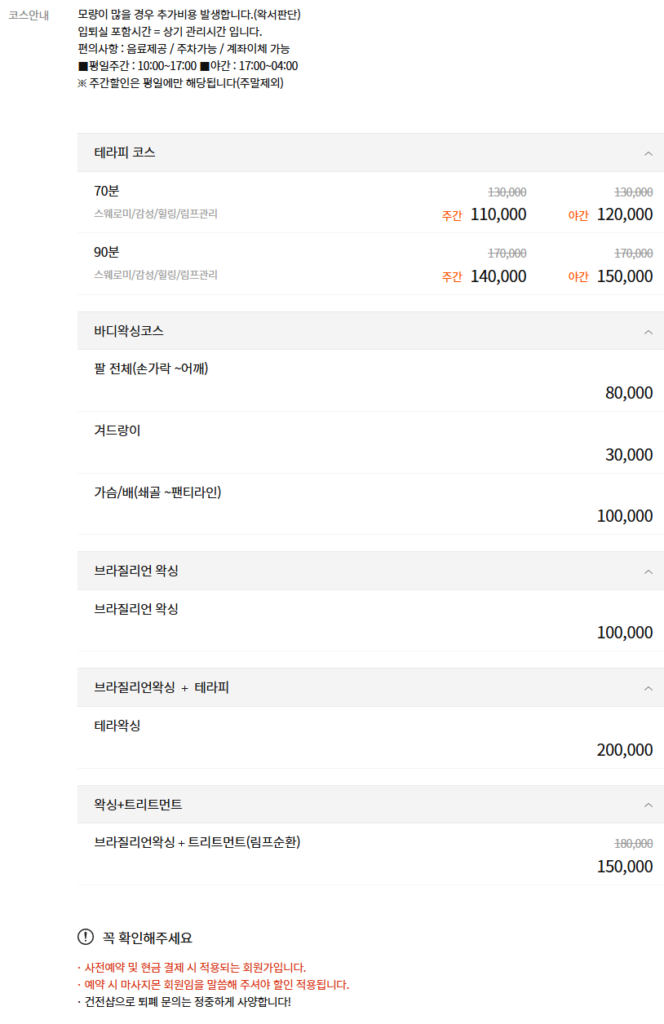Open the 바디왁싱코스 section header
Viewport: 664px width, 1024px height.
click(x=126, y=330)
